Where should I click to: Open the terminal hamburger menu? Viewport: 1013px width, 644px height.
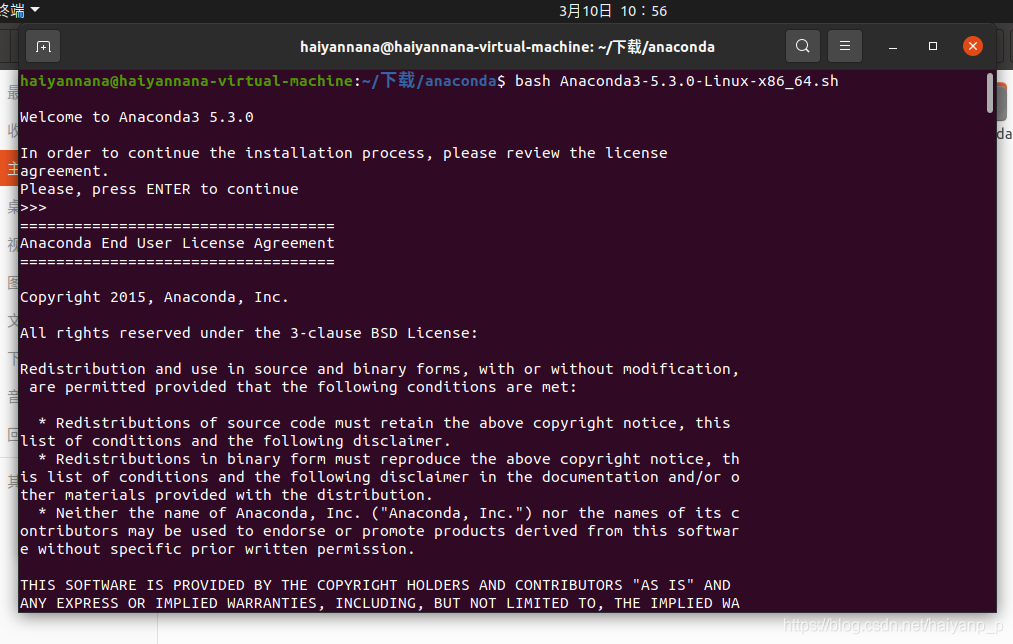tap(844, 47)
